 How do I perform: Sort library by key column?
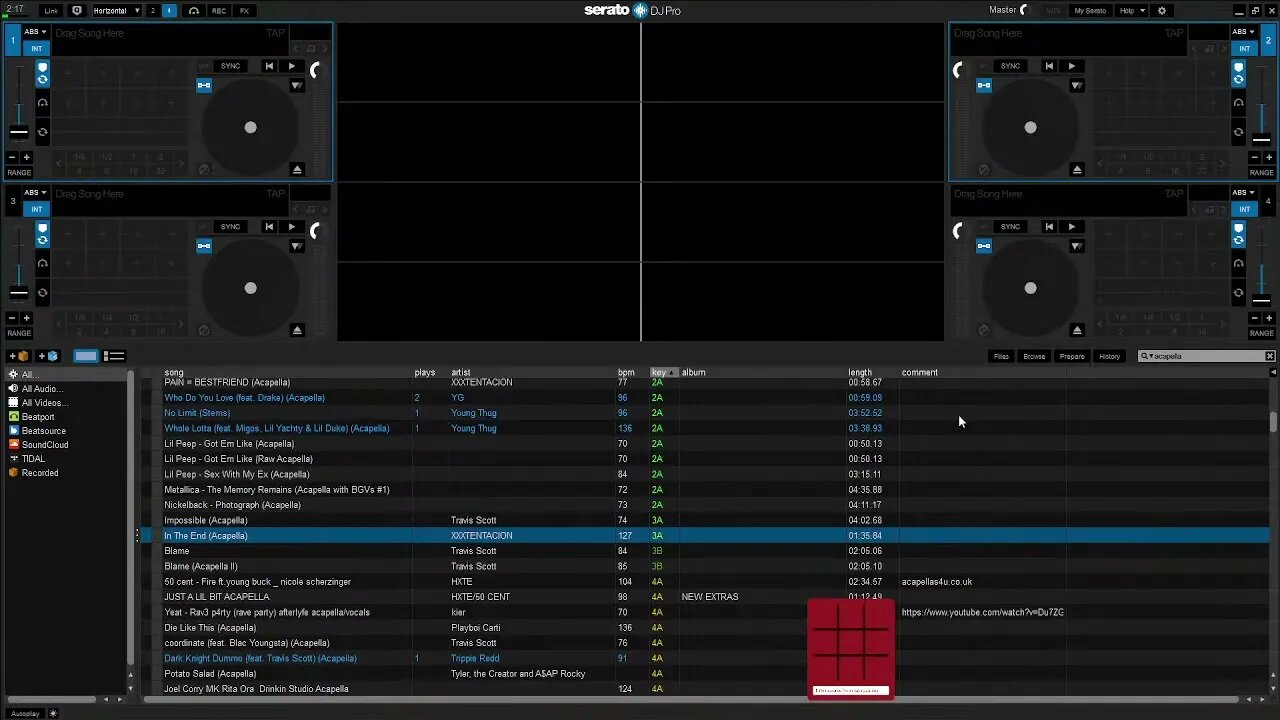664,372
